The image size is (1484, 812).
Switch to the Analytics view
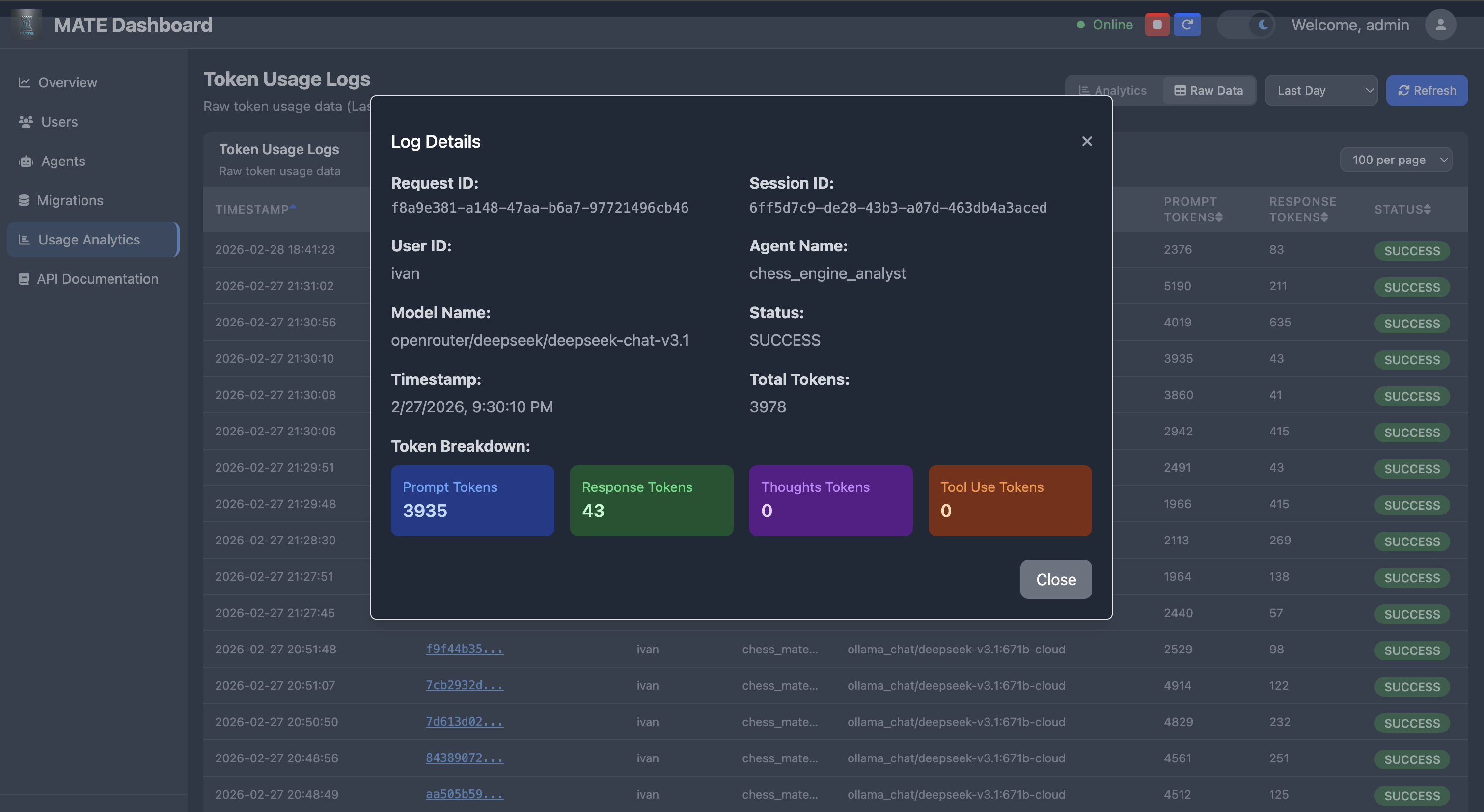[1113, 90]
